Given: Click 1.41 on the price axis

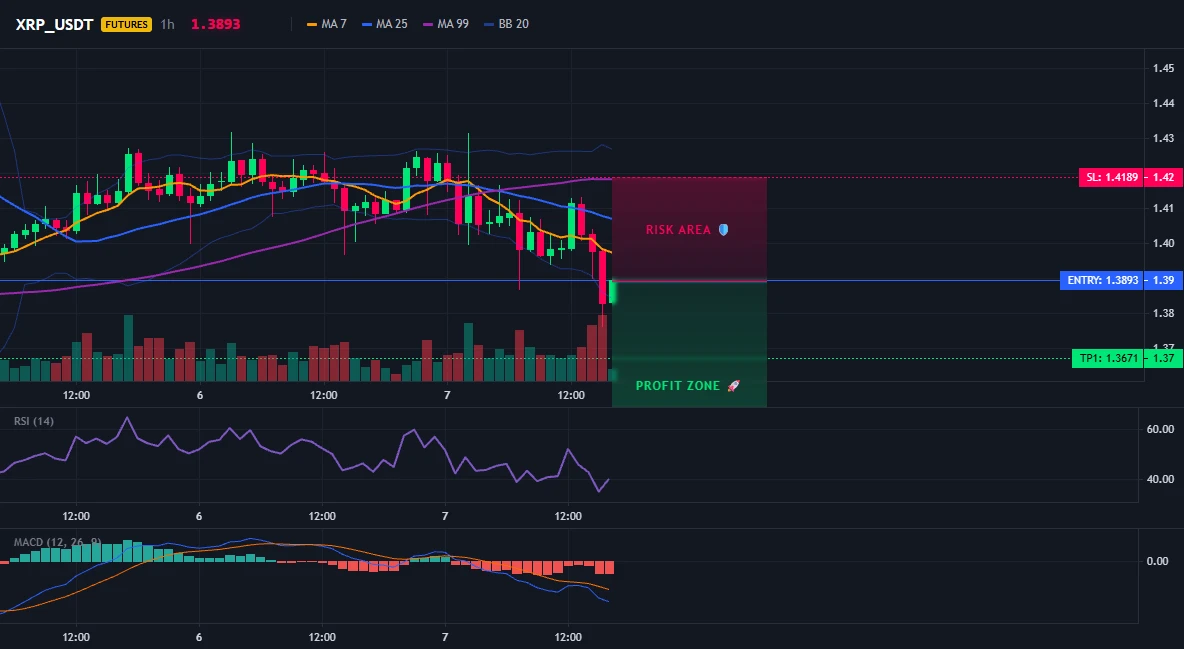Looking at the screenshot, I should click(x=1164, y=208).
